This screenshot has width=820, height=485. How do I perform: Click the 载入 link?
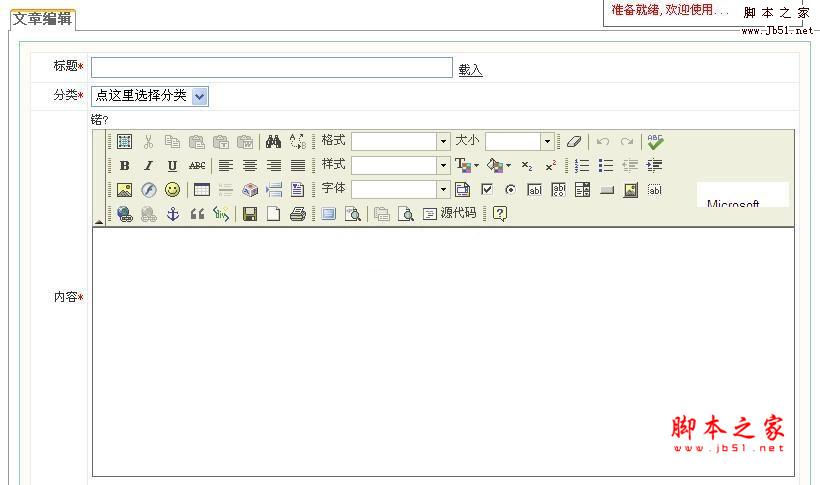(470, 70)
